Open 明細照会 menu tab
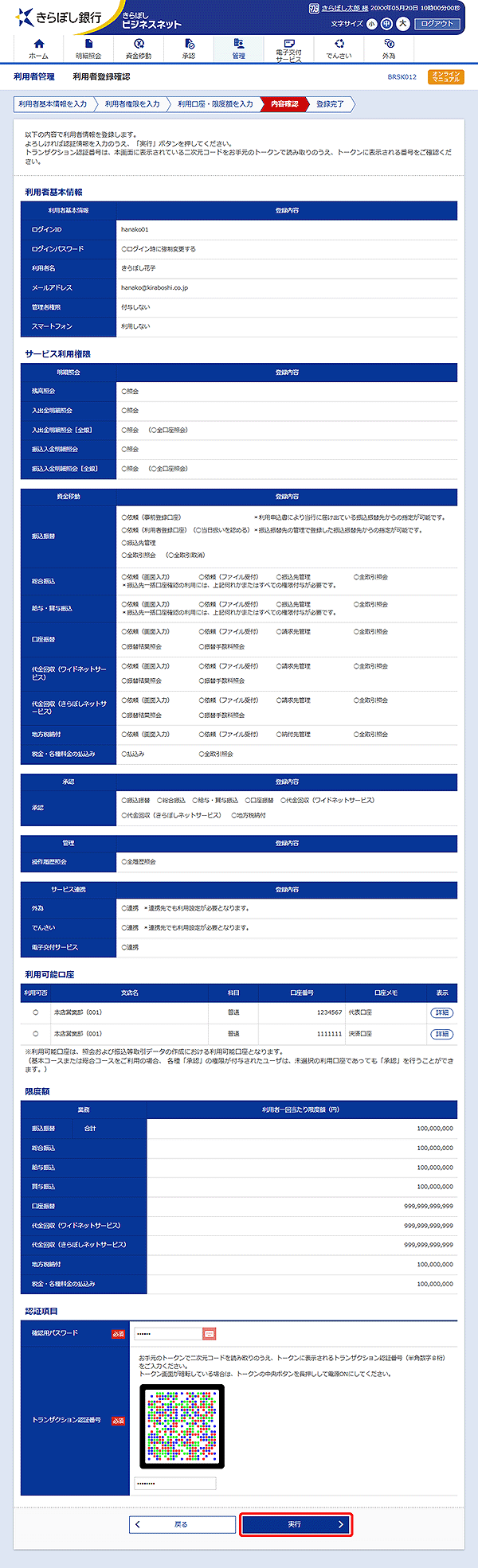Image resolution: width=478 pixels, height=1568 pixels. pyautogui.click(x=88, y=49)
